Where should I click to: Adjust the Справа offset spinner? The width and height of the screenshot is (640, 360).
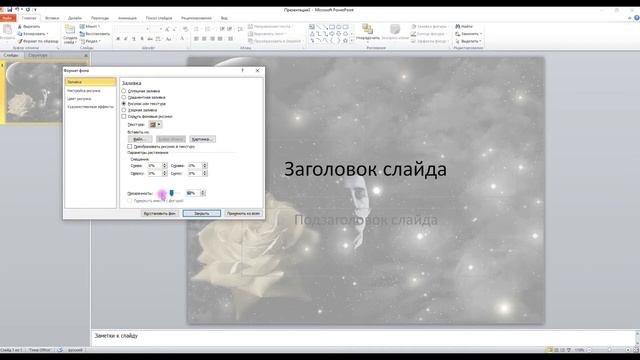click(x=204, y=166)
